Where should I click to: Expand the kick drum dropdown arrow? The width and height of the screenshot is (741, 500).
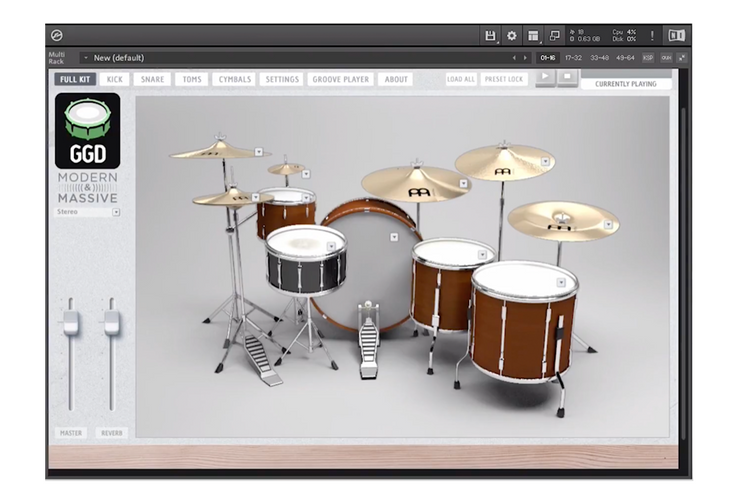(x=395, y=237)
